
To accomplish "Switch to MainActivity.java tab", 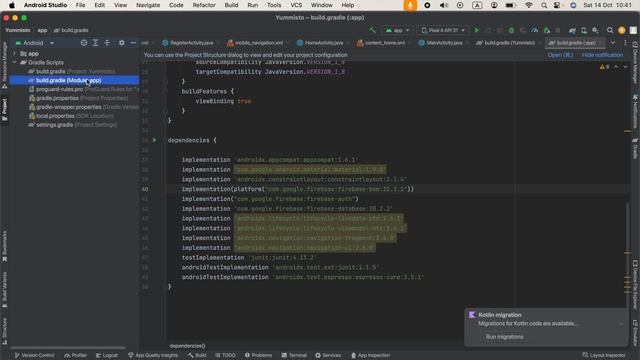I will (x=444, y=42).
